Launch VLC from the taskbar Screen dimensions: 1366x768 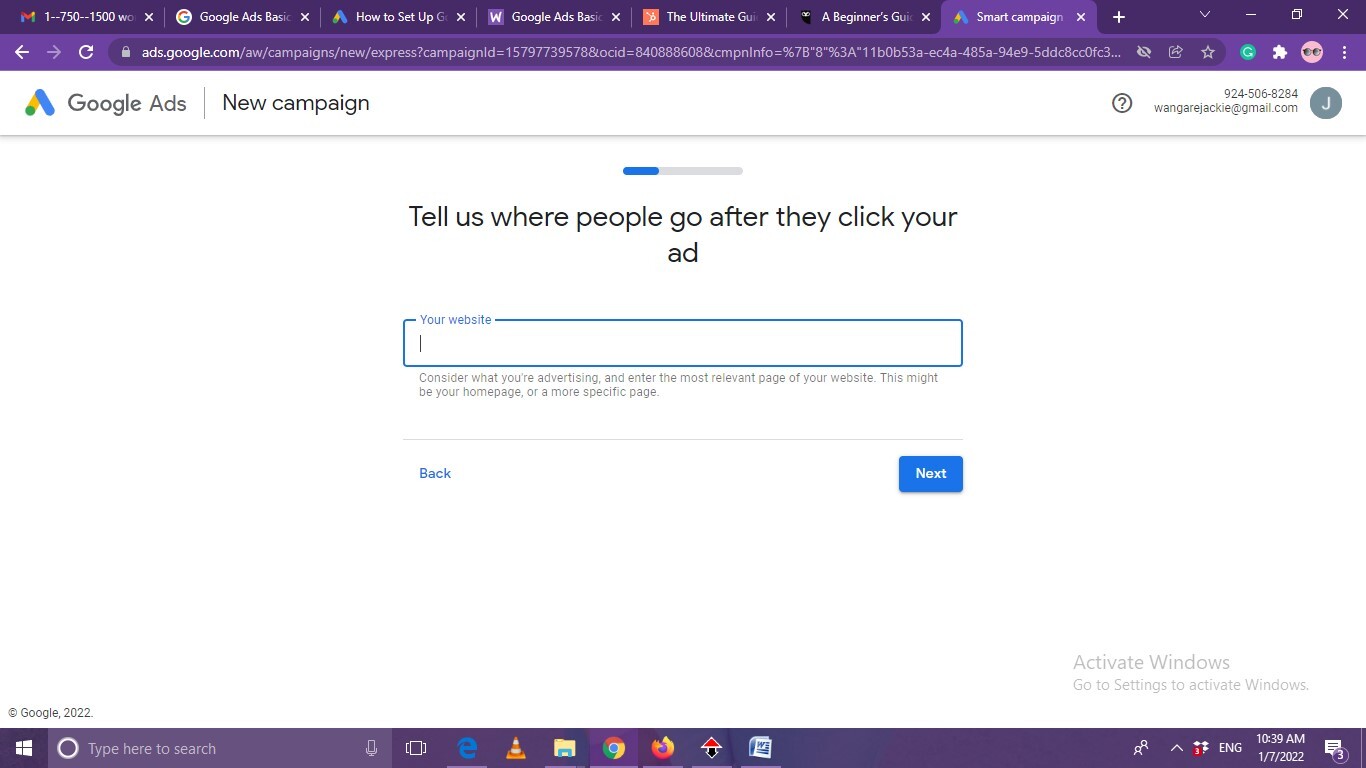click(x=516, y=748)
